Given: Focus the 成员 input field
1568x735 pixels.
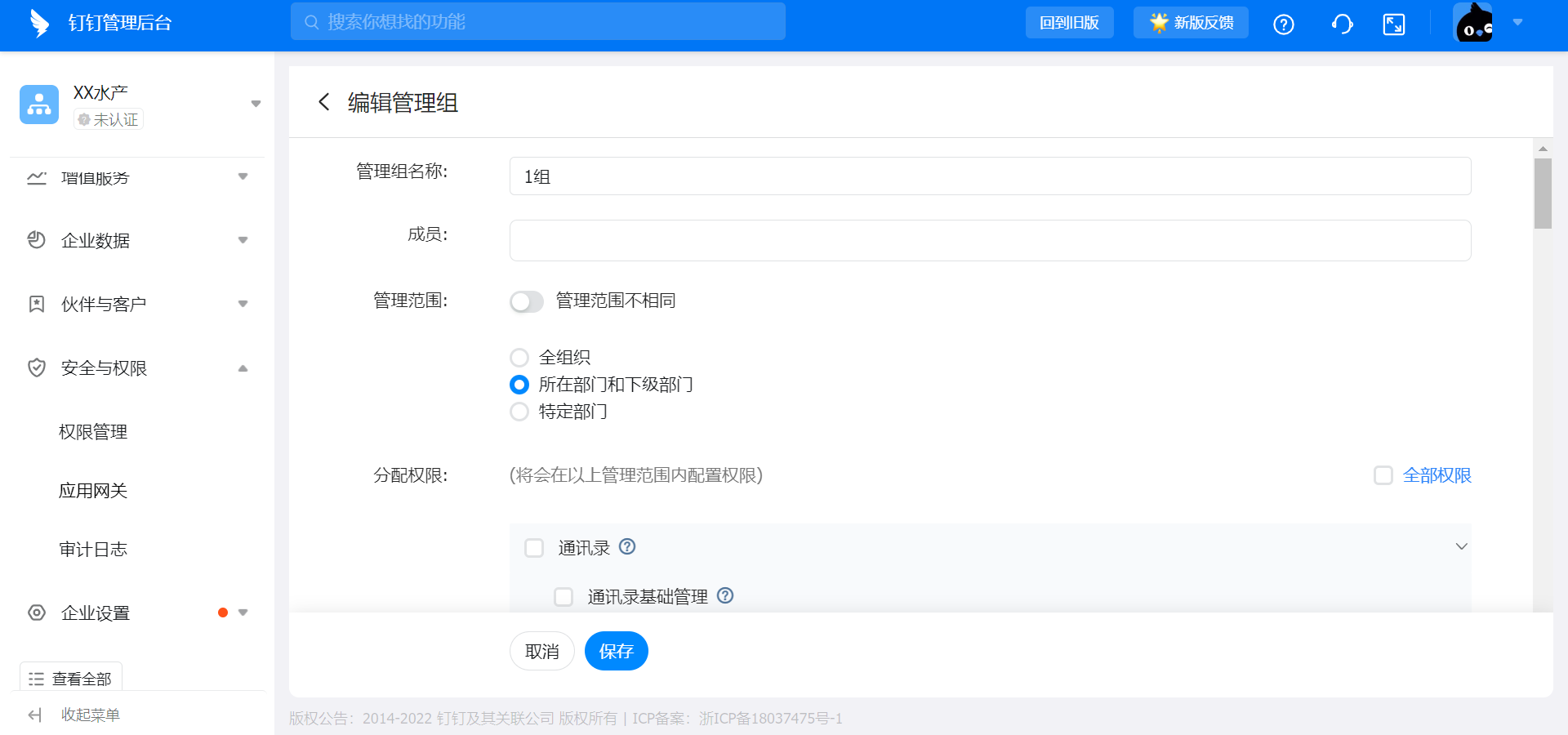Looking at the screenshot, I should (x=990, y=240).
